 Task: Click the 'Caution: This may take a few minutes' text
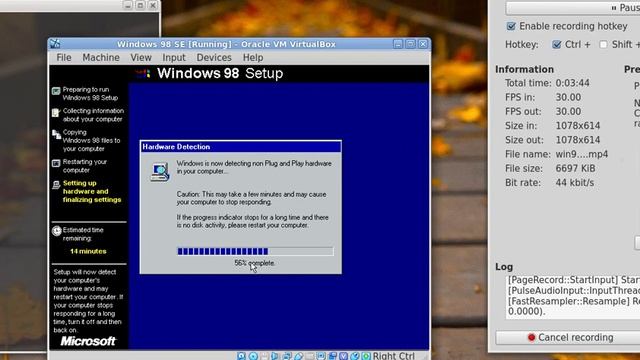251,198
